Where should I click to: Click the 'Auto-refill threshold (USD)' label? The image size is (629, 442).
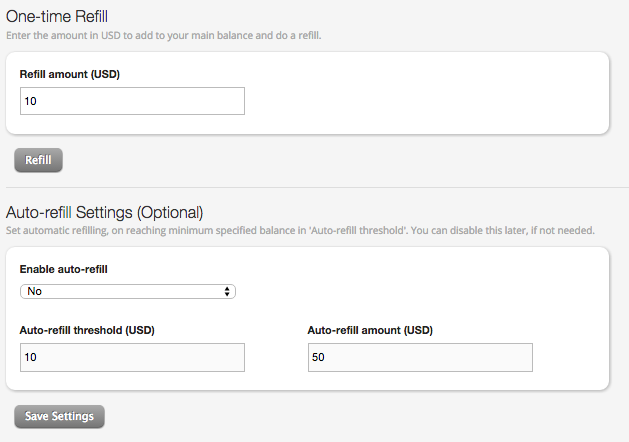87,330
